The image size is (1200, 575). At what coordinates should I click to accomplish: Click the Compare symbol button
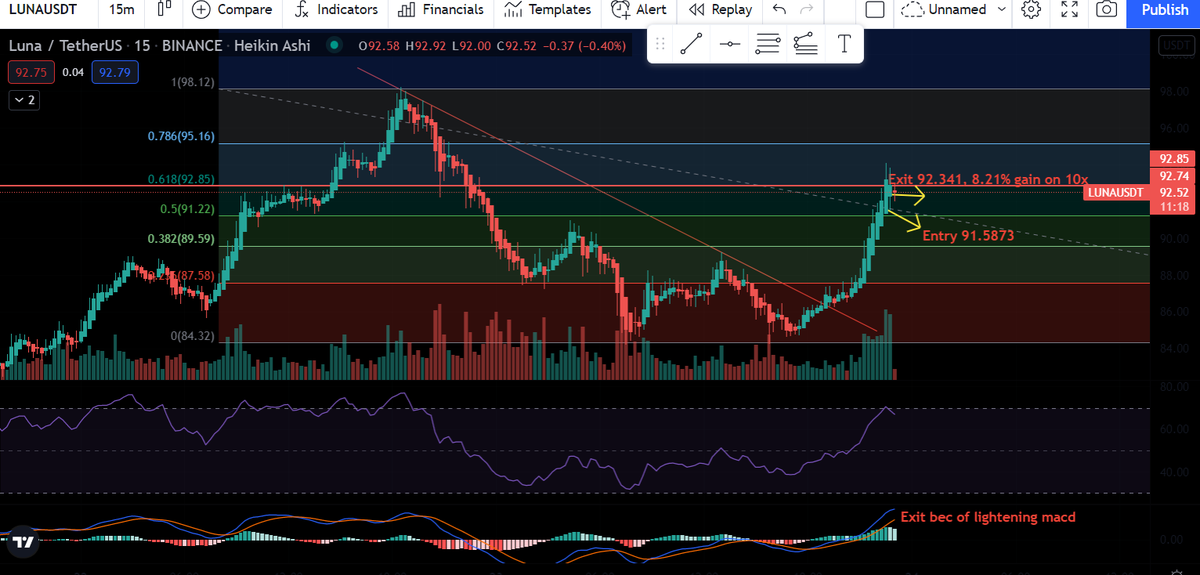231,9
